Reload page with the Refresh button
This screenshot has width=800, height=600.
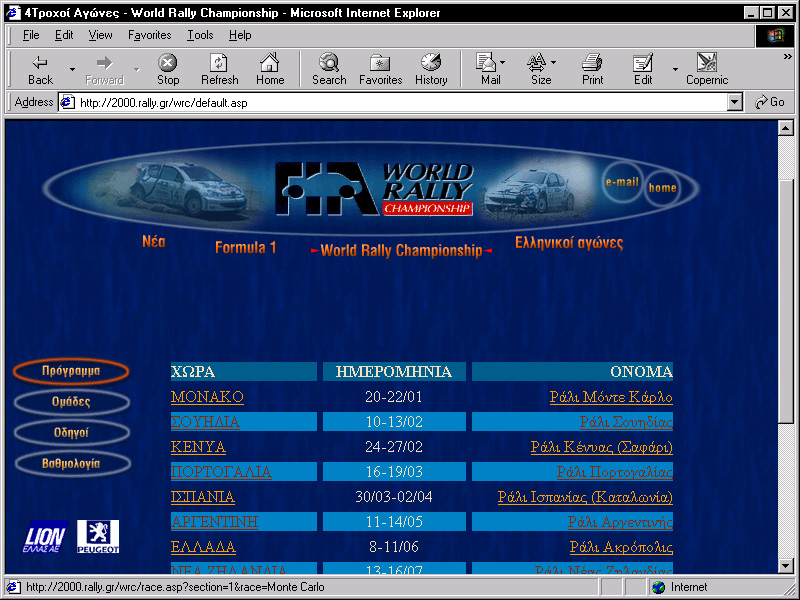[219, 69]
